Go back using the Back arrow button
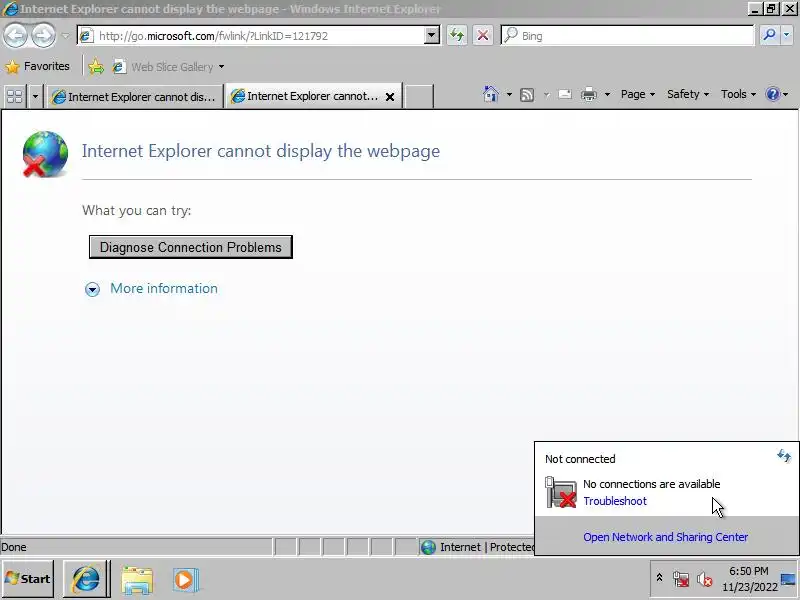 click(16, 36)
